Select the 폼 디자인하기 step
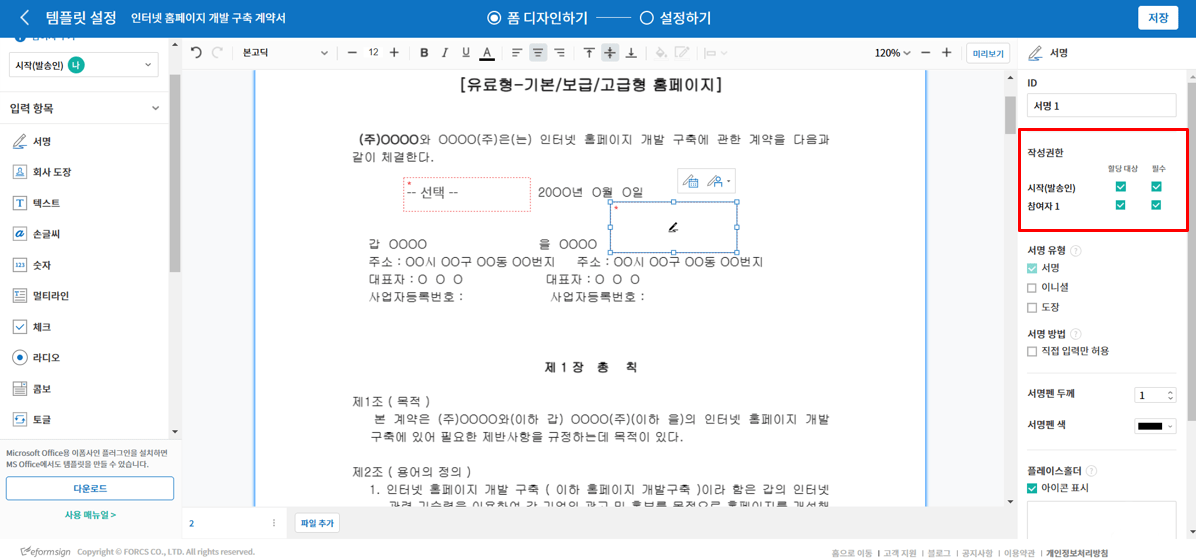 540,18
